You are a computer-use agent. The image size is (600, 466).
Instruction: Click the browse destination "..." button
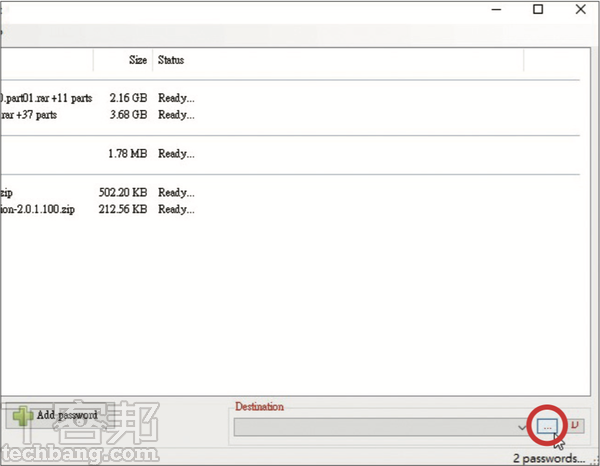[547, 427]
